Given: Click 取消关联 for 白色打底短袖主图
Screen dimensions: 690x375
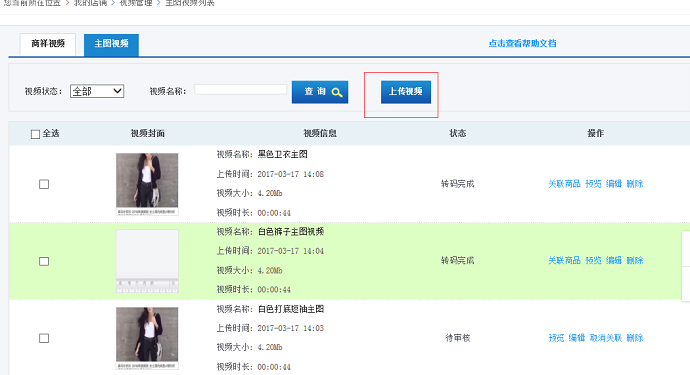Looking at the screenshot, I should pos(606,338).
